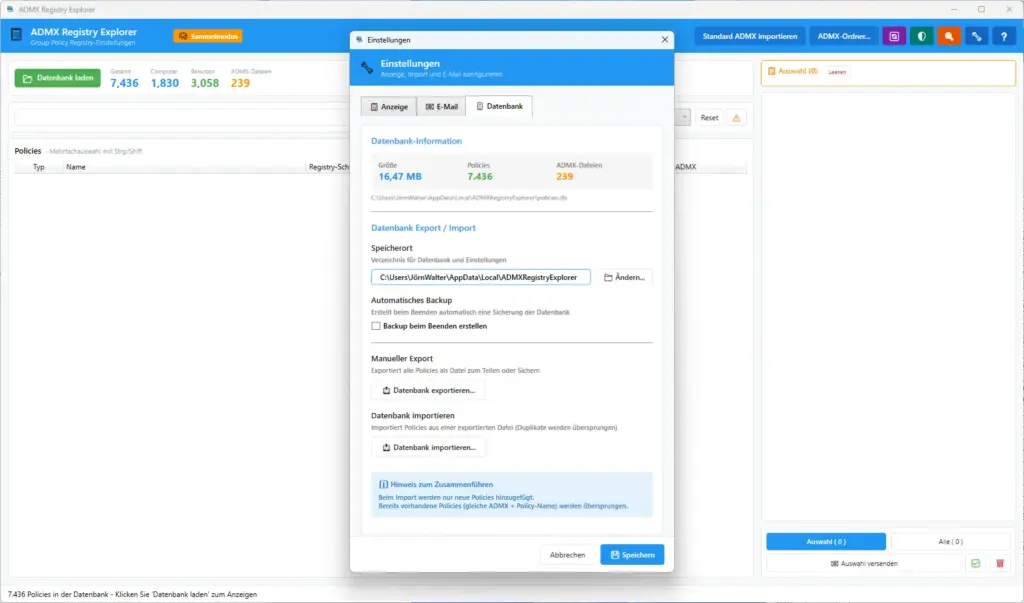1024x603 pixels.
Task: Click the green shield icon button
Action: coord(921,36)
